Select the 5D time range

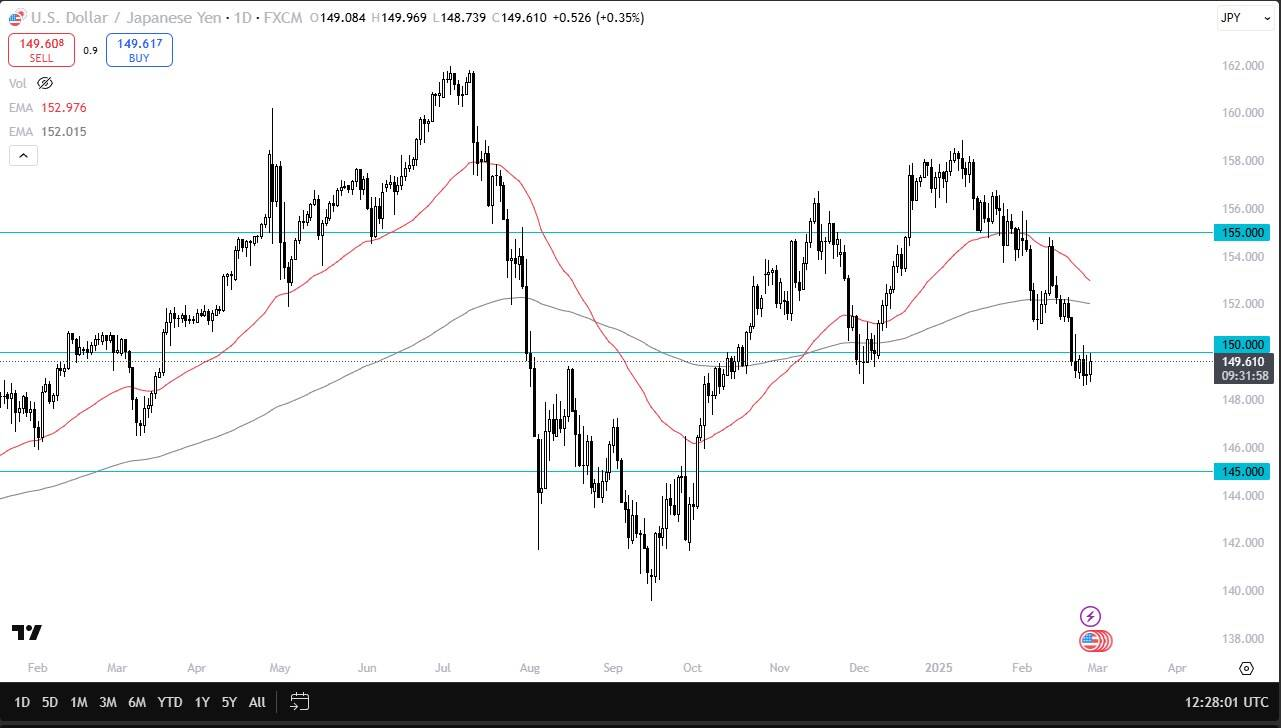coord(49,702)
